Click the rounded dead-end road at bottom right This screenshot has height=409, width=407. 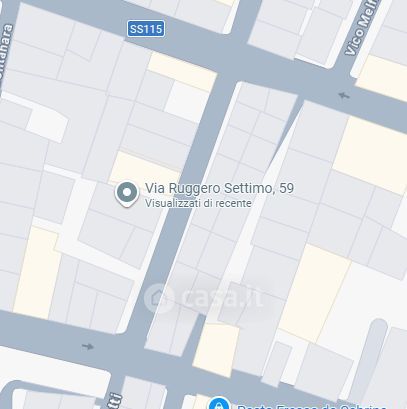coord(368,358)
